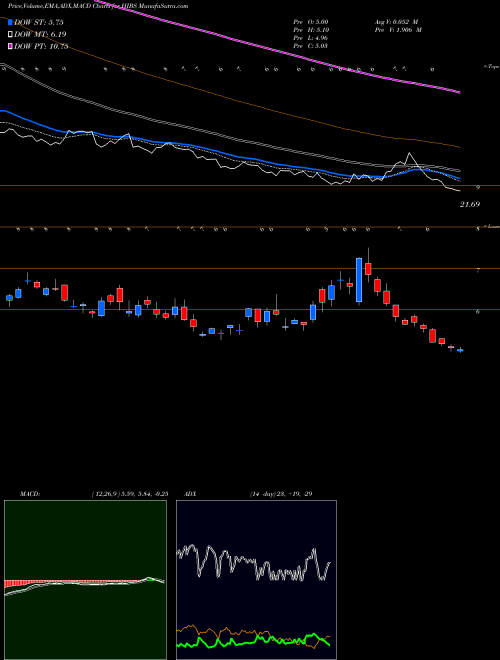Image resolution: width=500 pixels, height=660 pixels.
Task: Click the price axis label '6'
Action: [x=478, y=312]
